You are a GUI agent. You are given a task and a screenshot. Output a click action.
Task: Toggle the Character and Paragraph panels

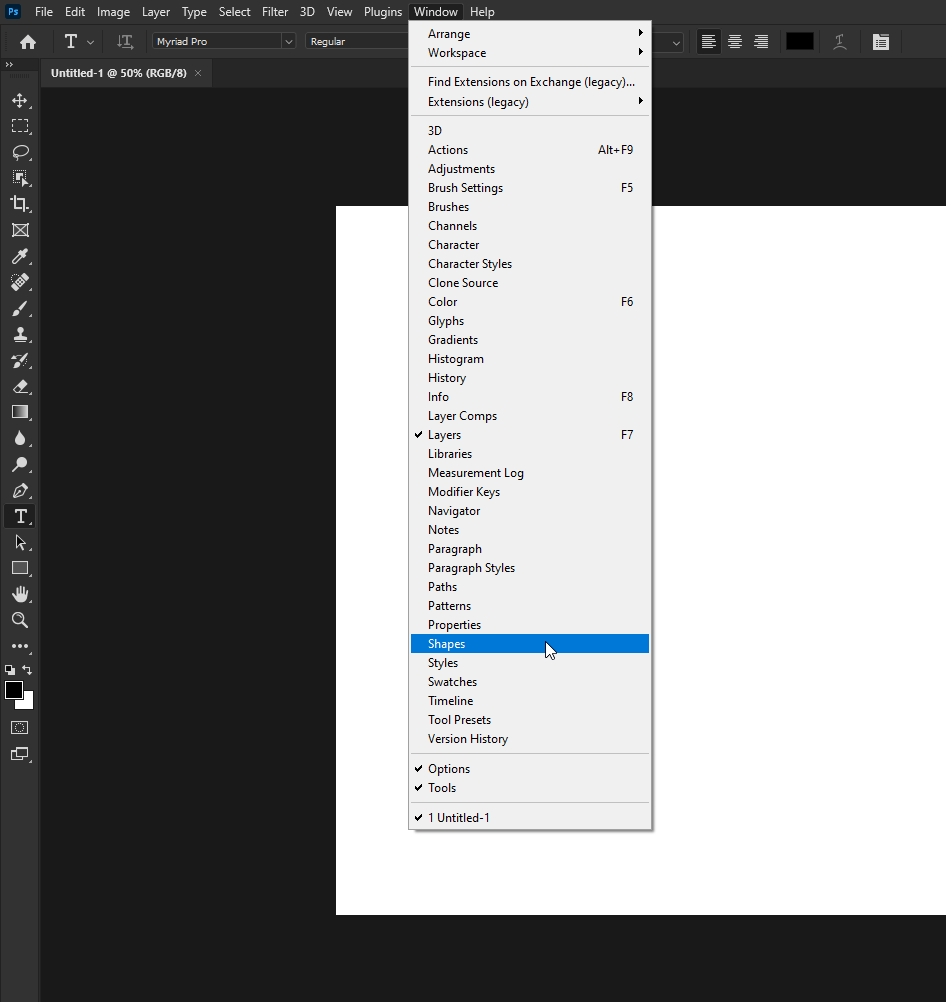coord(878,41)
